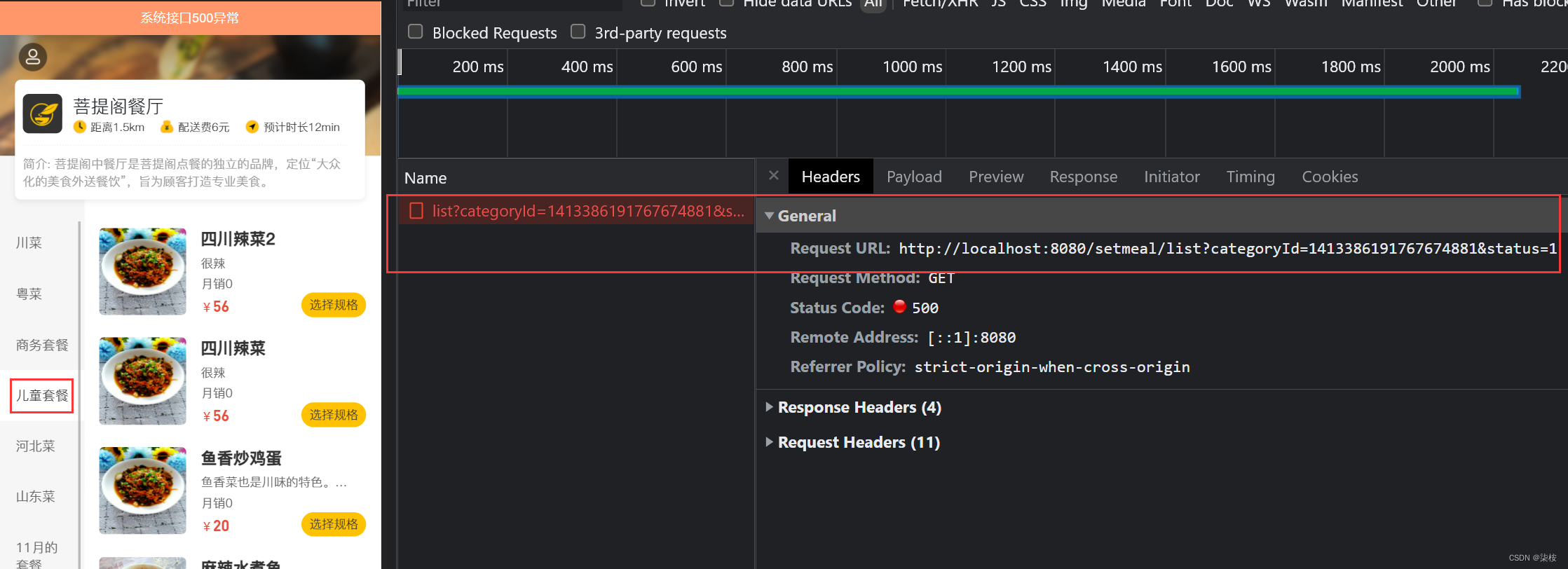The image size is (1568, 569).
Task: Expand Response Headers (4)
Action: [x=770, y=407]
